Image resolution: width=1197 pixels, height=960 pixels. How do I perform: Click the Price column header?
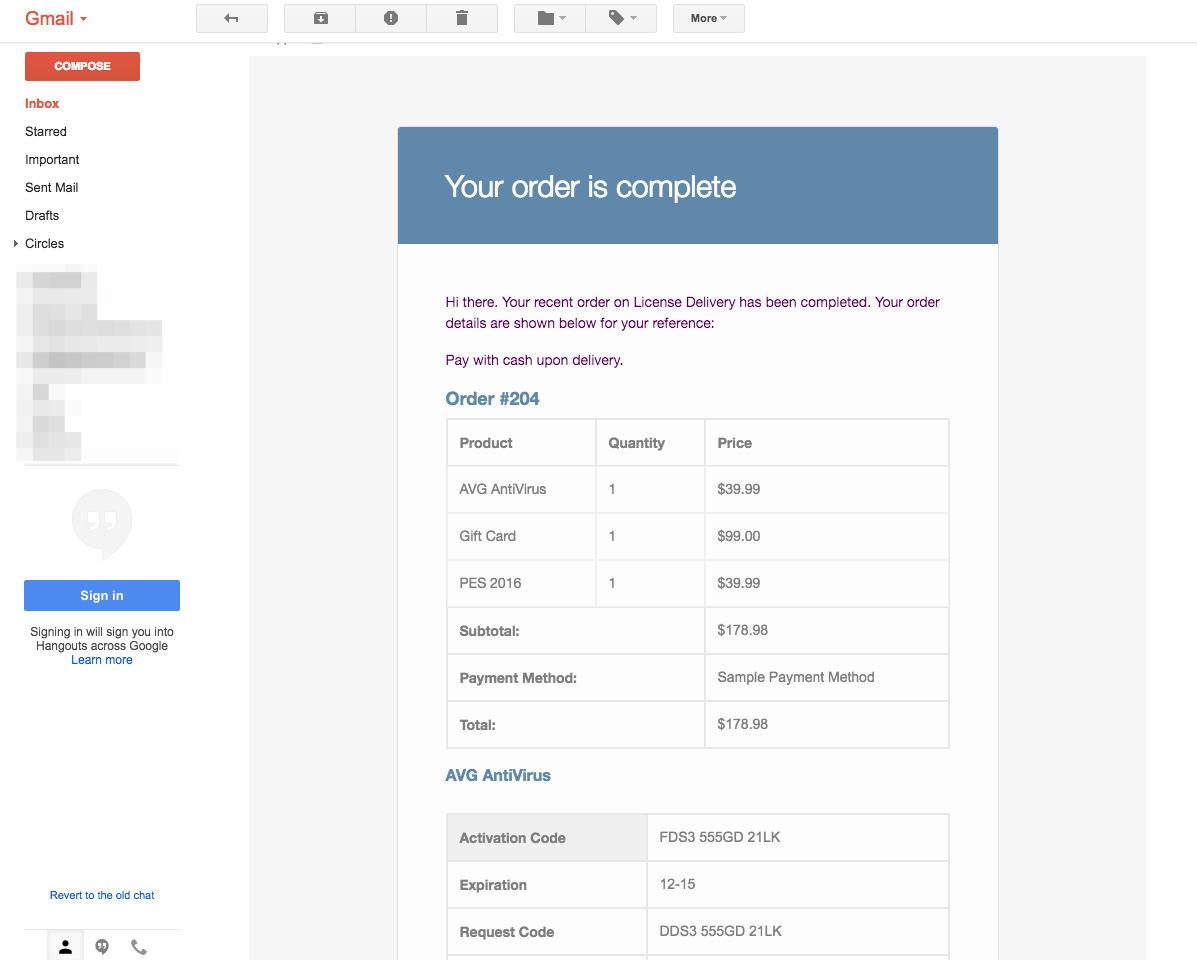(x=827, y=443)
